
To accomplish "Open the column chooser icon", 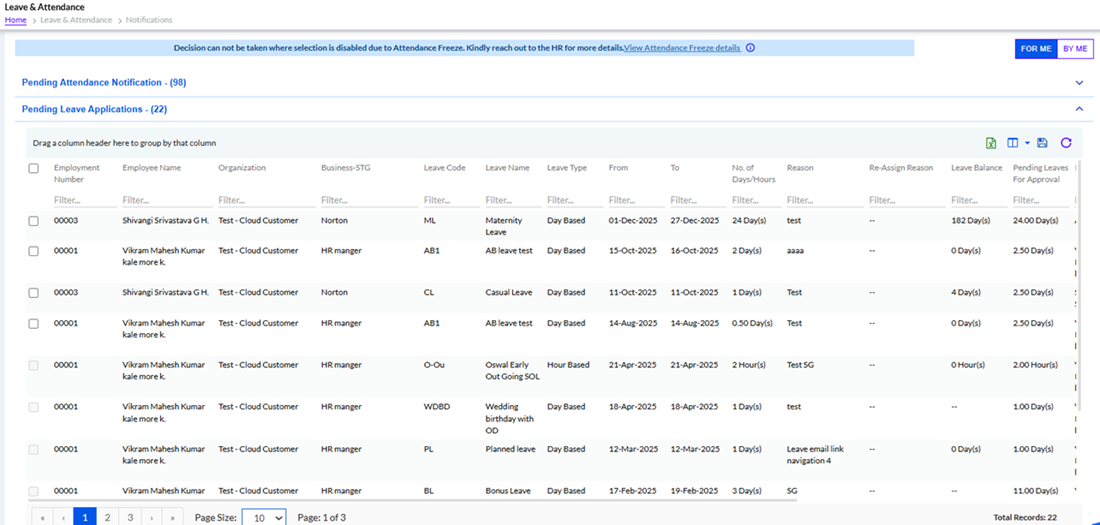I will pos(1013,144).
